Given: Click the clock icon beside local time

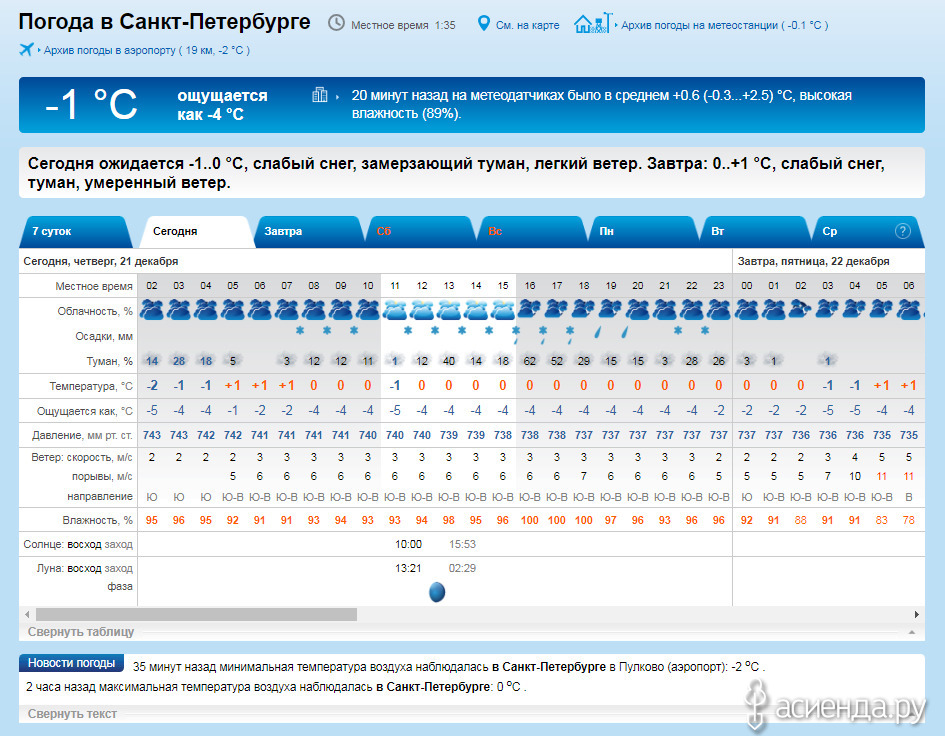Looking at the screenshot, I should coord(336,23).
